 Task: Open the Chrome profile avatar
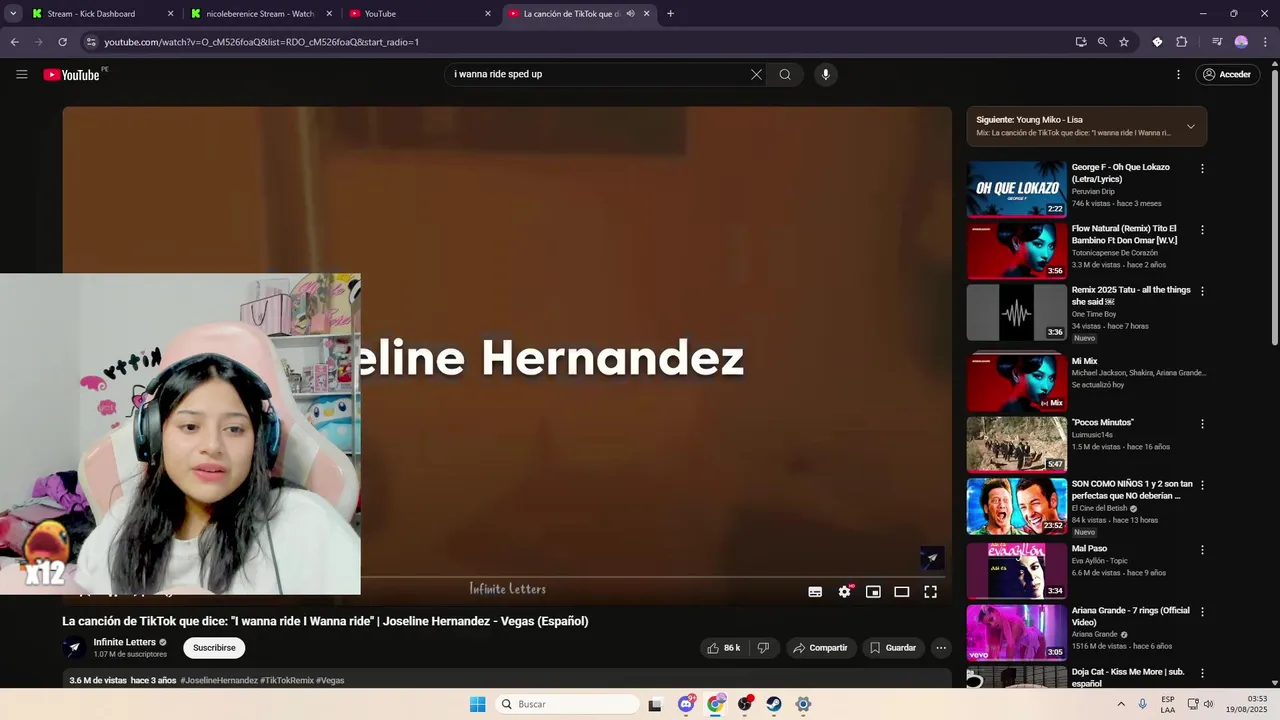pyautogui.click(x=1241, y=42)
